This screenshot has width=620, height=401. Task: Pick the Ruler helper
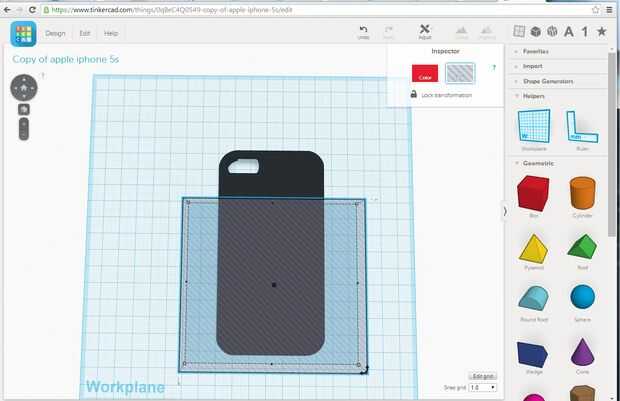pyautogui.click(x=582, y=127)
